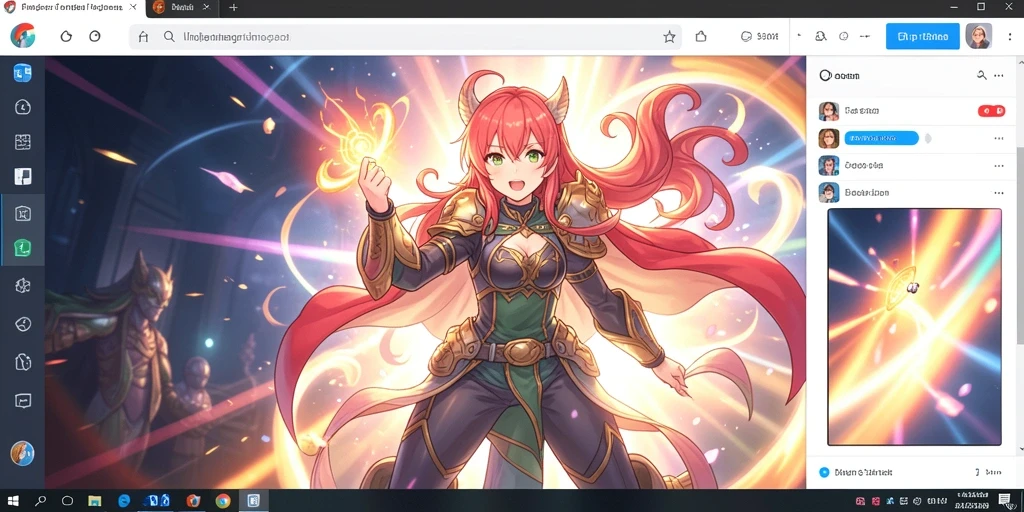Open the green highlighted left sidebar icon

click(23, 248)
